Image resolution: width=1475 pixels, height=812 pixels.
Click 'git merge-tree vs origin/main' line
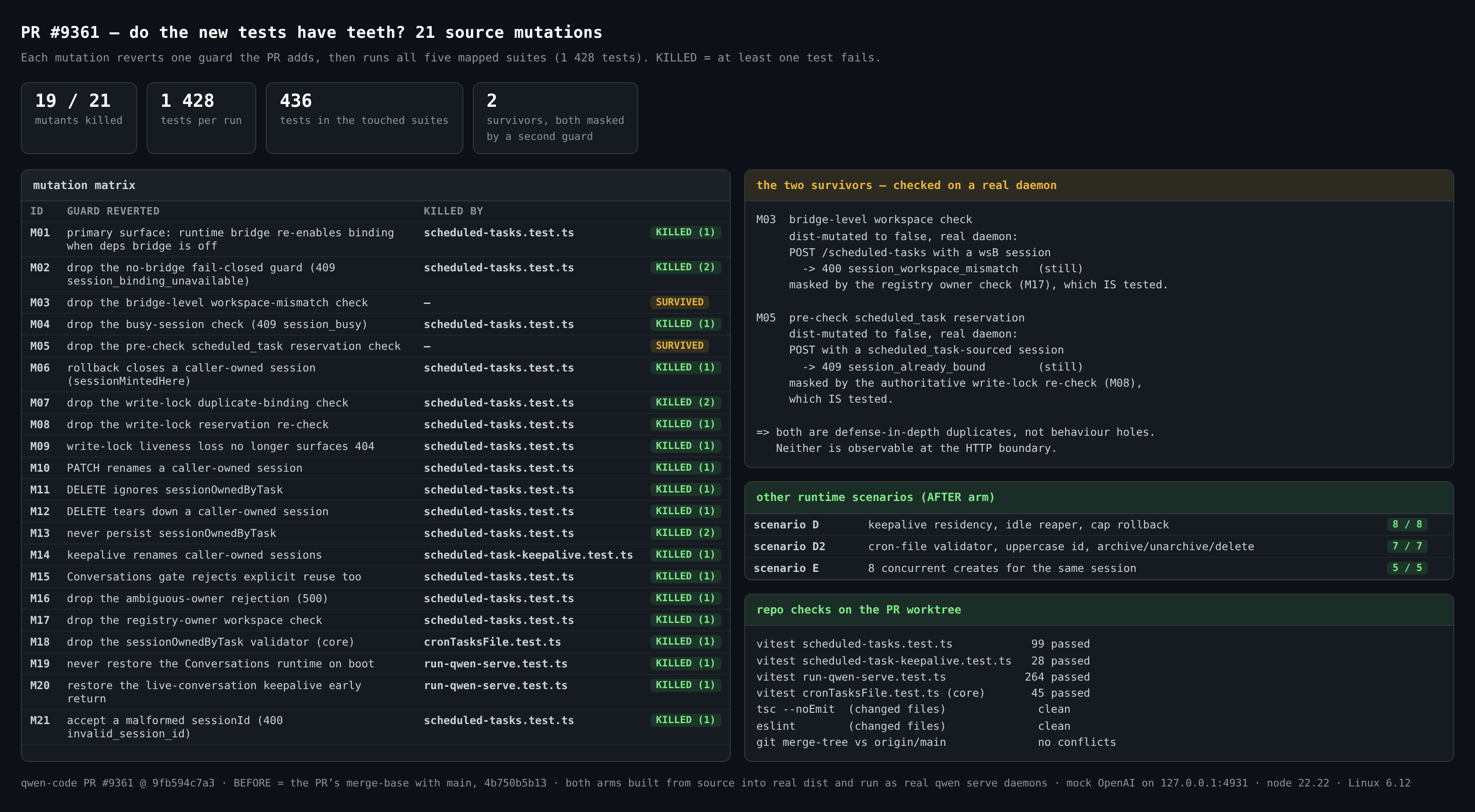point(936,743)
